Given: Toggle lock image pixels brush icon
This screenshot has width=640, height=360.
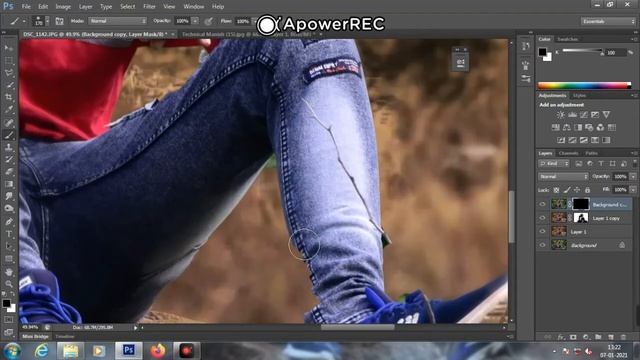Looking at the screenshot, I should click(x=567, y=190).
